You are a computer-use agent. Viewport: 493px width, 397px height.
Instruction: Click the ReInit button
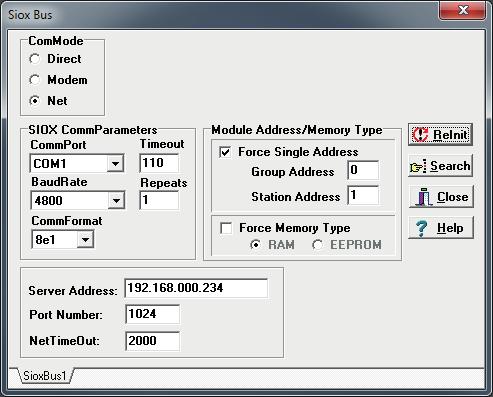point(441,134)
